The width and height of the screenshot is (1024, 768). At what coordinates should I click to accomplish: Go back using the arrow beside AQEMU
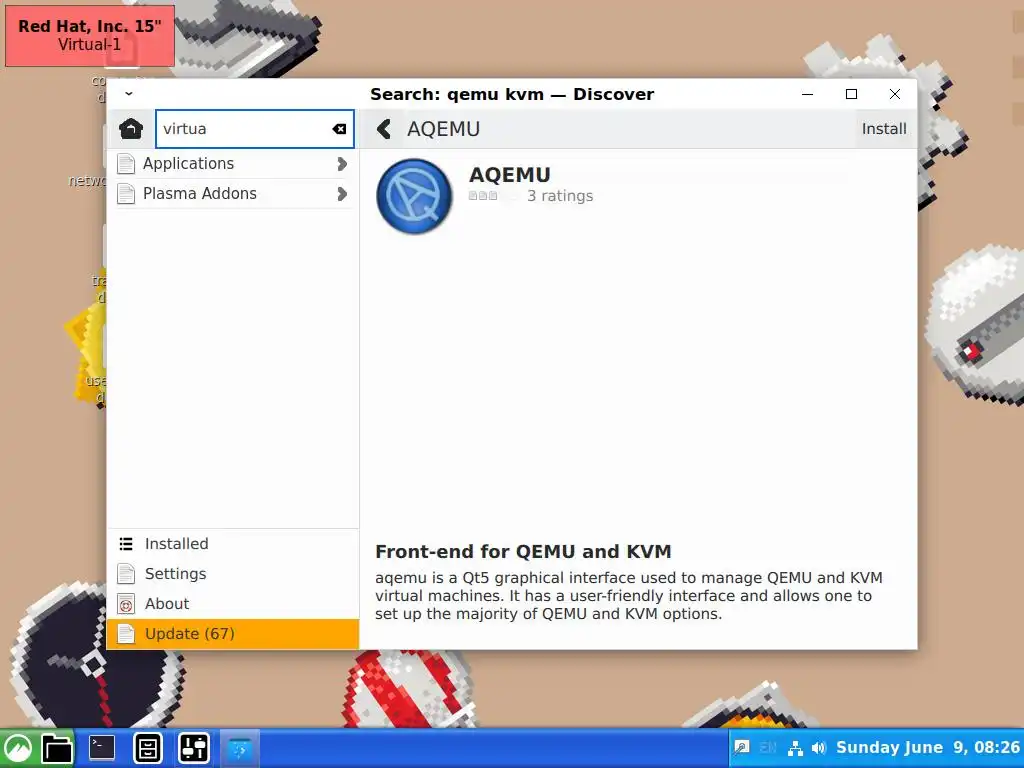pos(384,129)
